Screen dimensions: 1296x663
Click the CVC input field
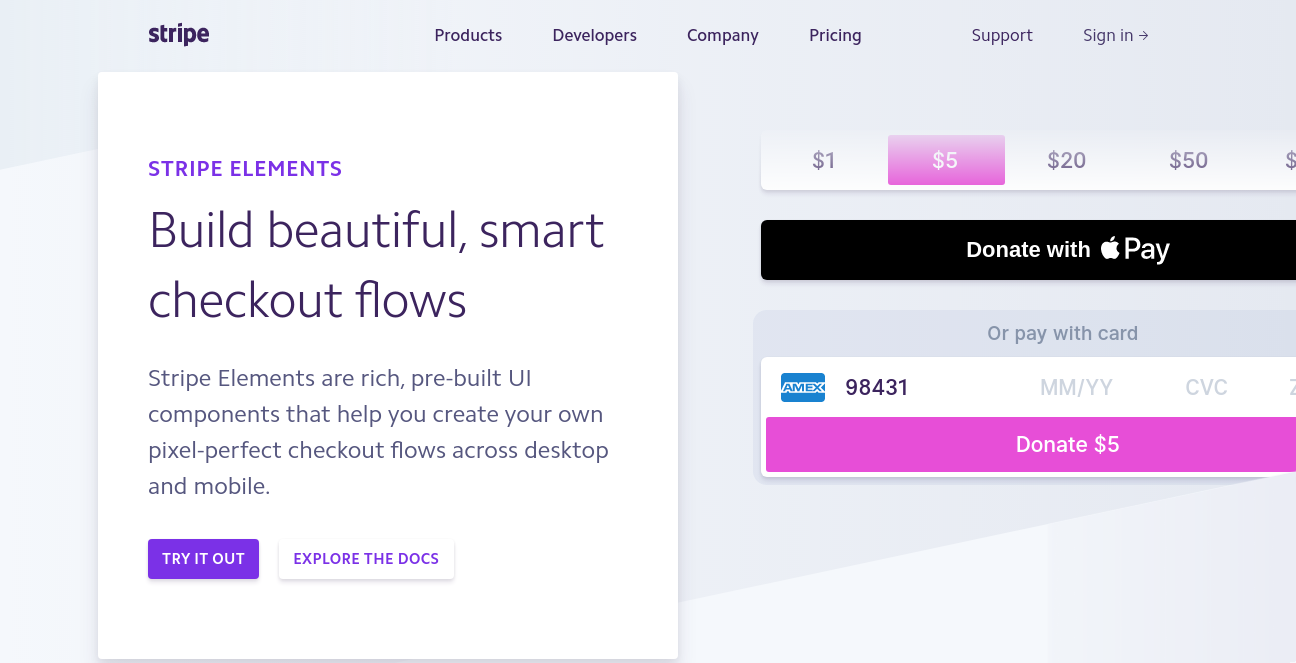point(1206,388)
